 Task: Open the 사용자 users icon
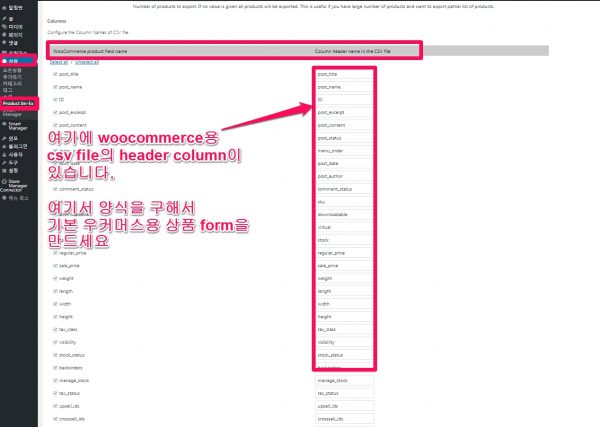coord(4,155)
